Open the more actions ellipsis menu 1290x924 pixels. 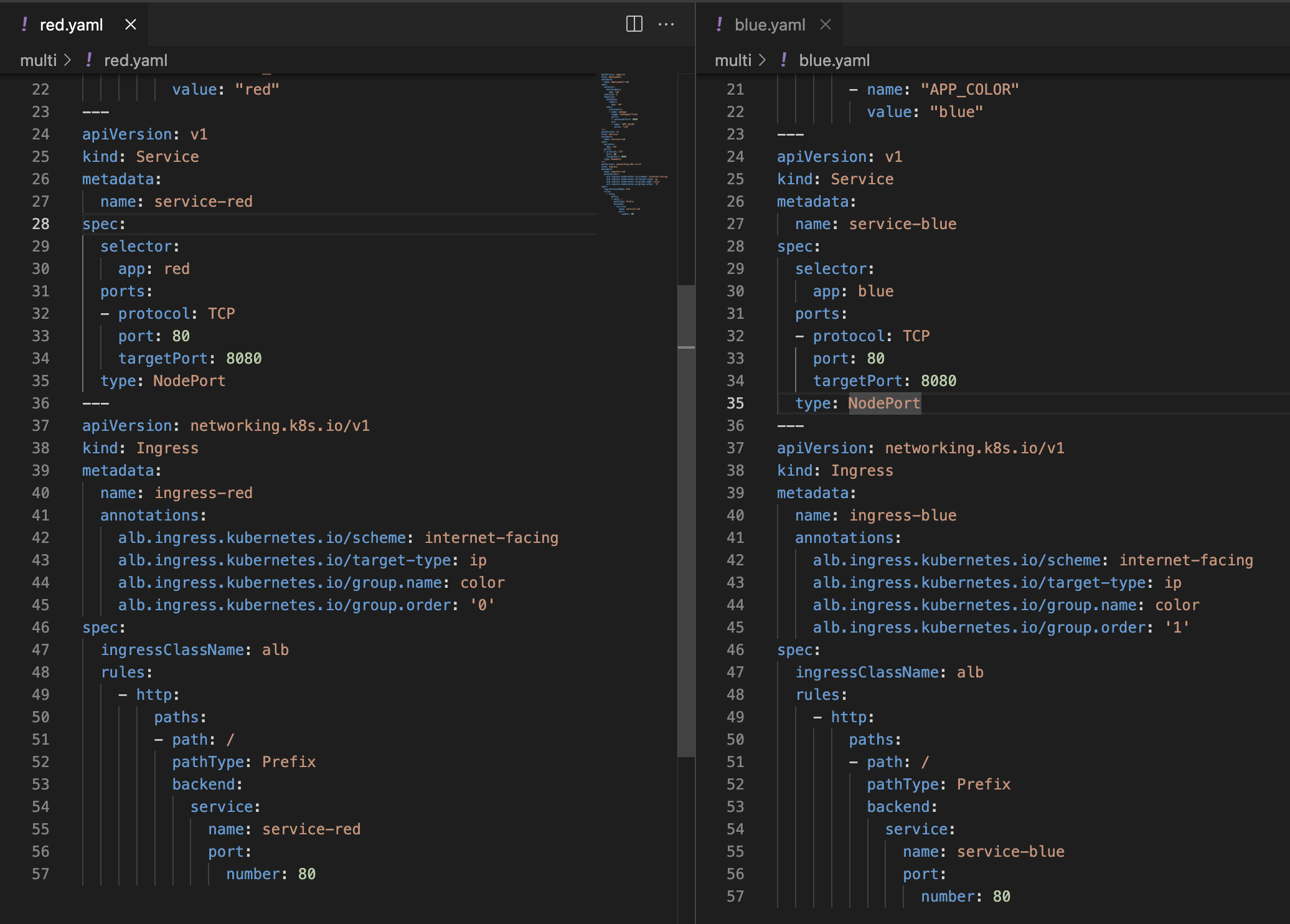(666, 24)
